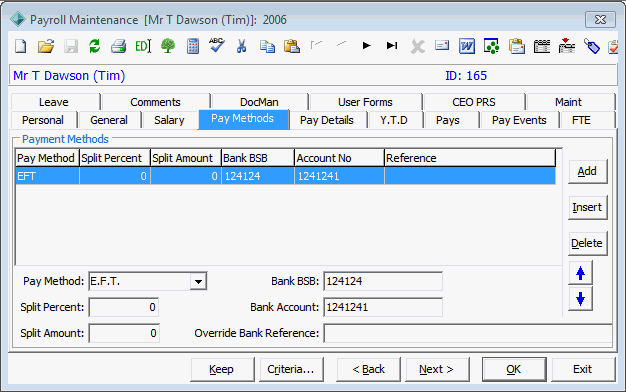Open the green tree icon
The height and width of the screenshot is (392, 626).
tap(168, 46)
